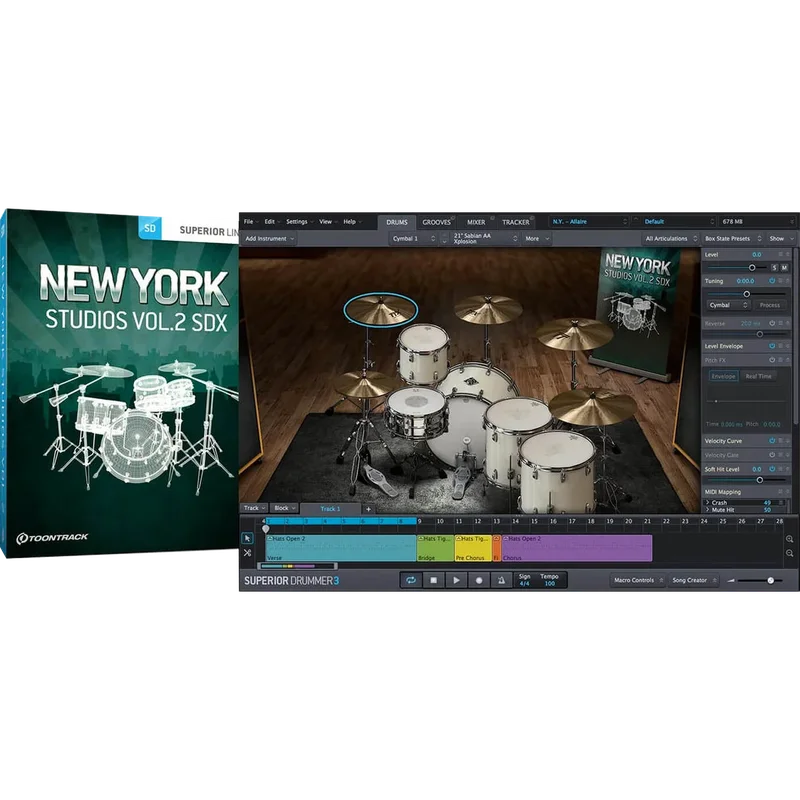The image size is (800, 800).
Task: Add a new track with plus button
Action: [x=368, y=509]
